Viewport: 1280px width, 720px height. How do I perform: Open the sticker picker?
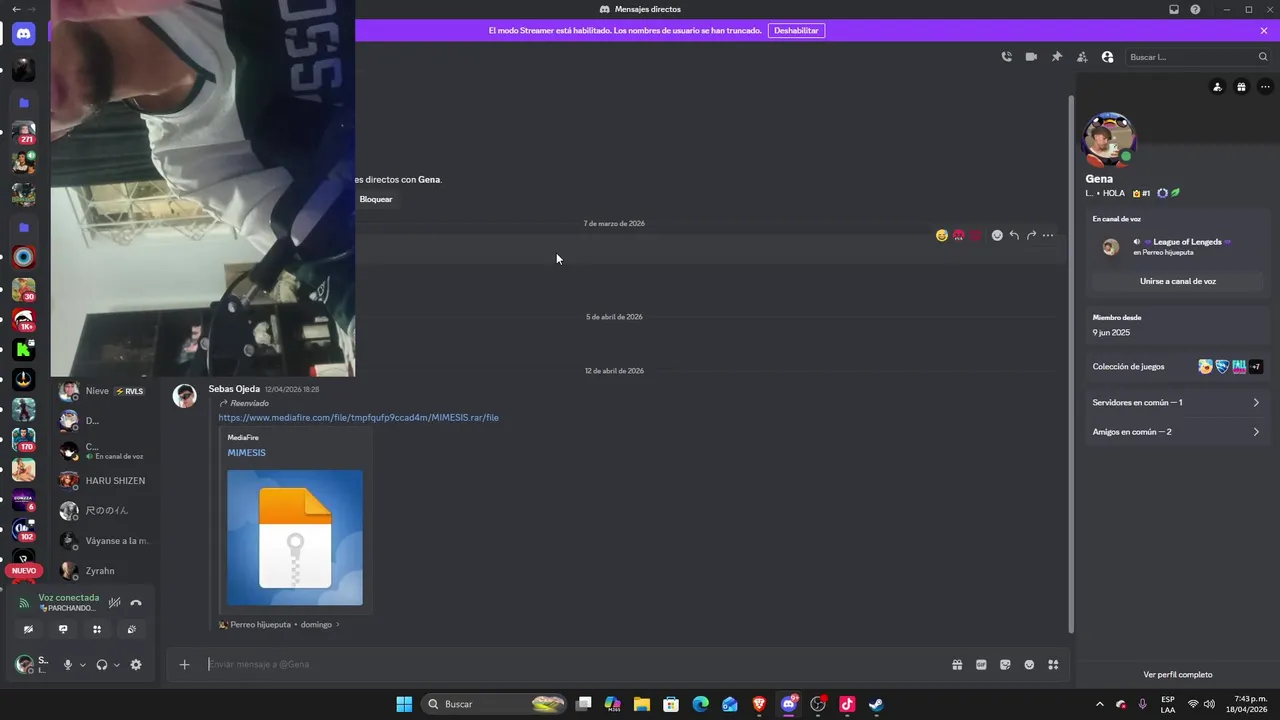click(x=1005, y=664)
